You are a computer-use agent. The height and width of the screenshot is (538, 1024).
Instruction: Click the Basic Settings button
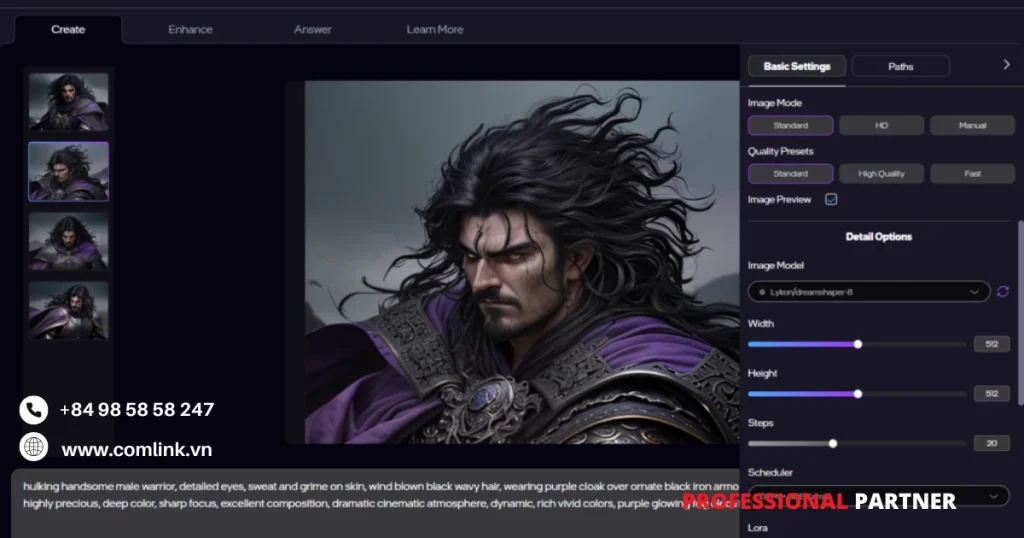tap(797, 67)
